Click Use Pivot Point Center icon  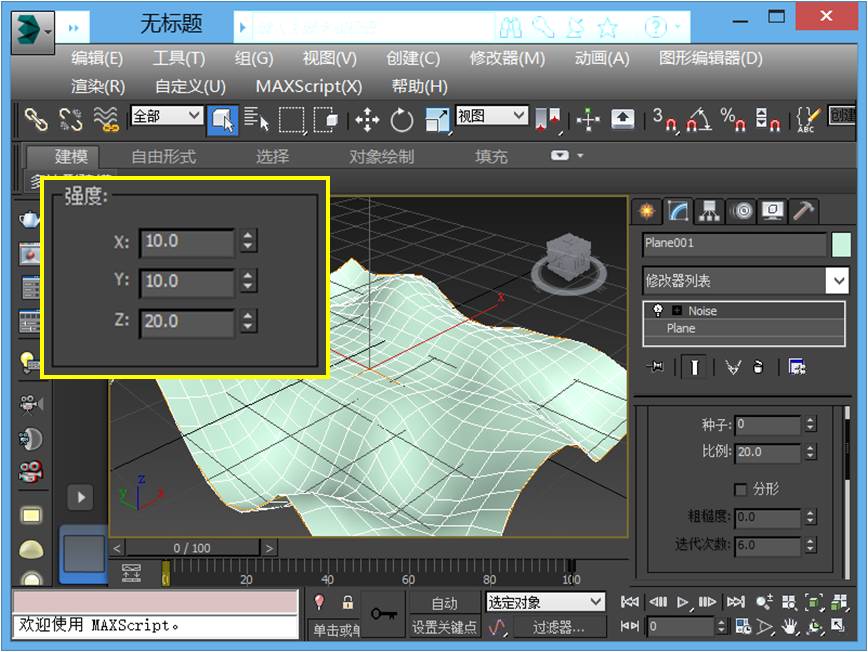coord(547,120)
